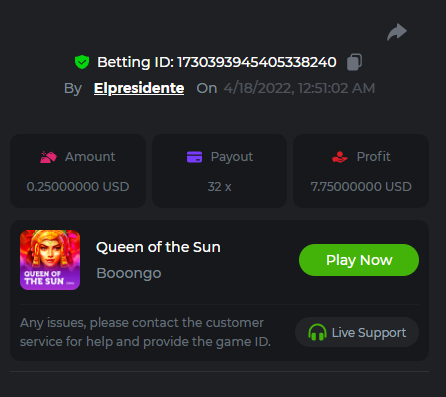Open Live Support chat

coord(357,332)
